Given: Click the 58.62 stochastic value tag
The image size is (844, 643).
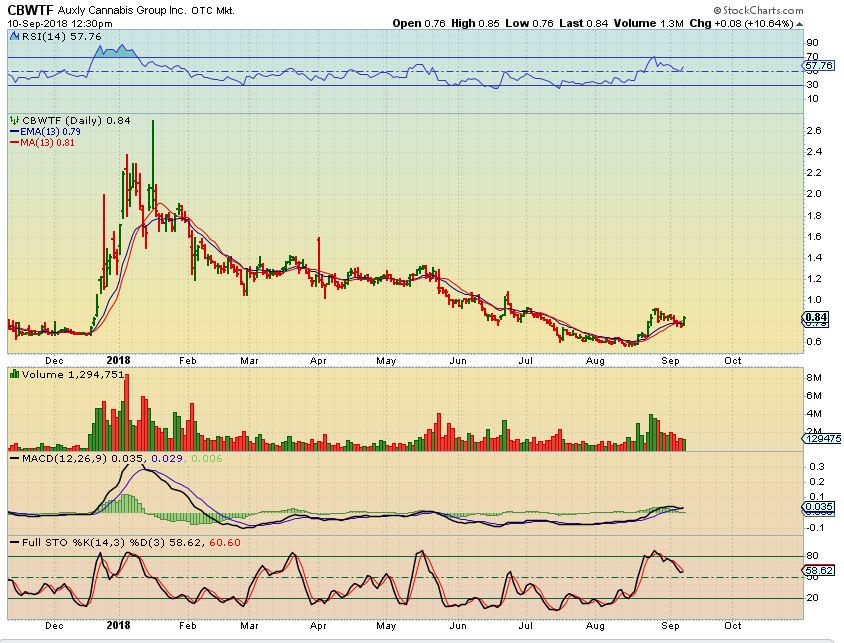Looking at the screenshot, I should point(818,570).
